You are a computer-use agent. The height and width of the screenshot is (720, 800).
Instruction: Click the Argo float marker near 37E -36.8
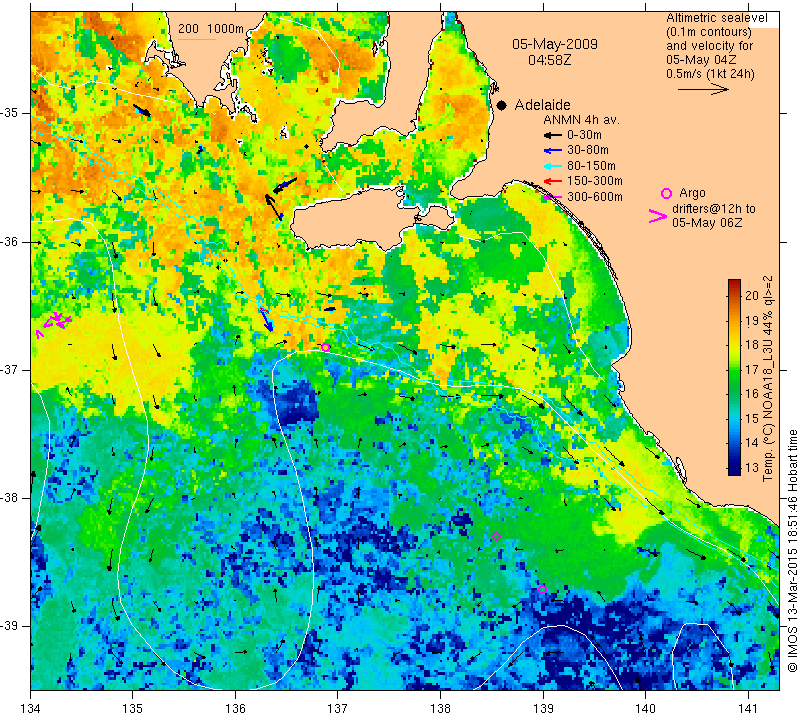(326, 347)
